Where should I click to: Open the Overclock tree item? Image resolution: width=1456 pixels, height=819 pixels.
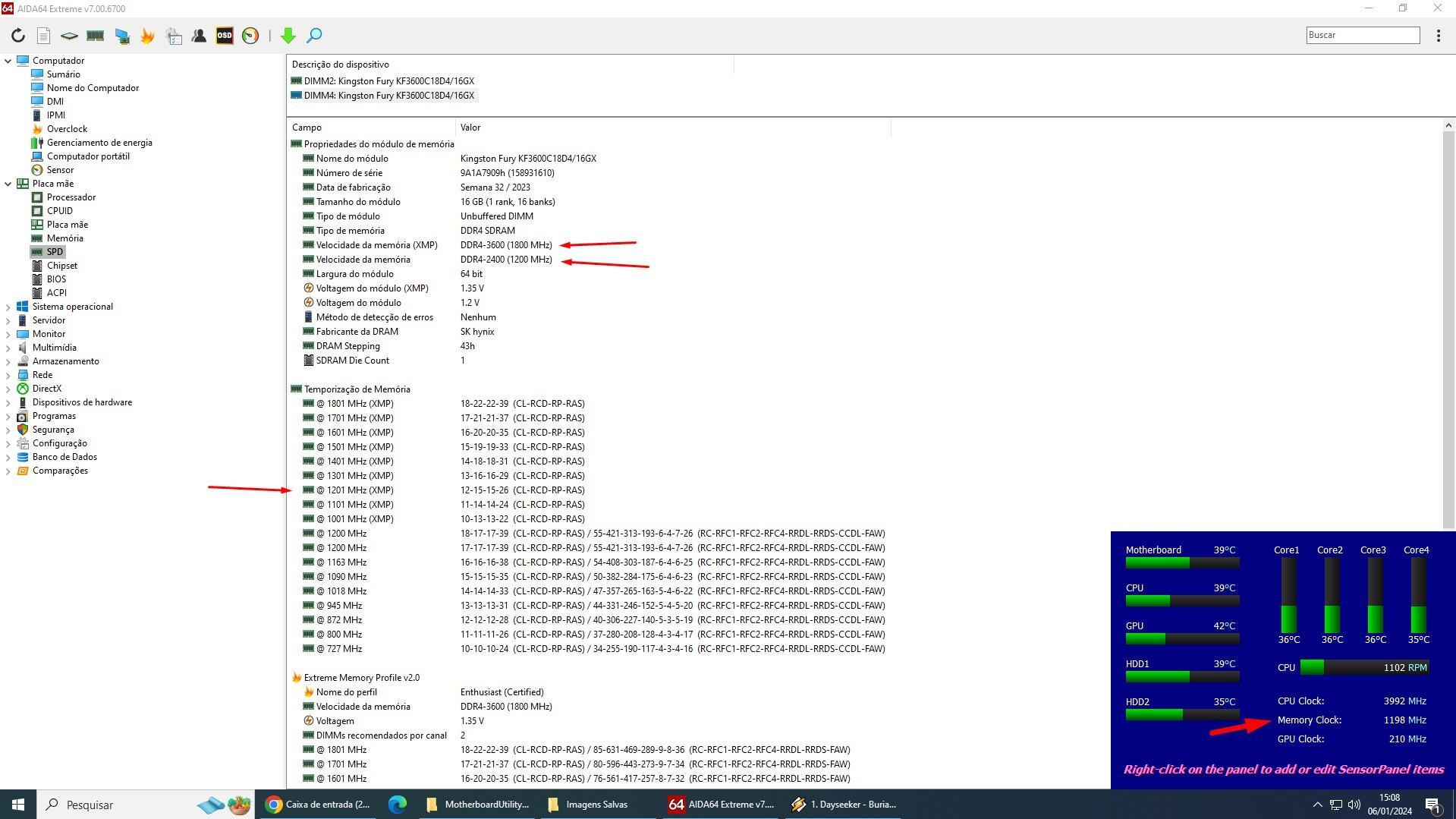[x=67, y=129]
